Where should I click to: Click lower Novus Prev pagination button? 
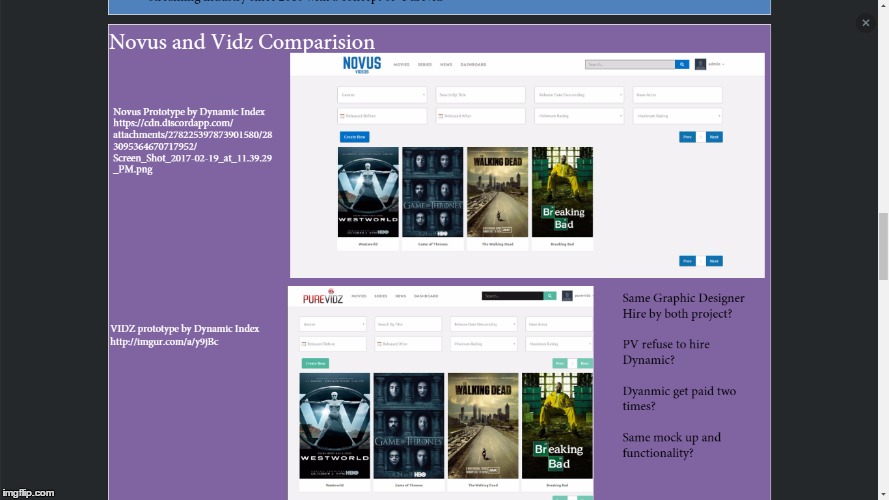[x=687, y=261]
